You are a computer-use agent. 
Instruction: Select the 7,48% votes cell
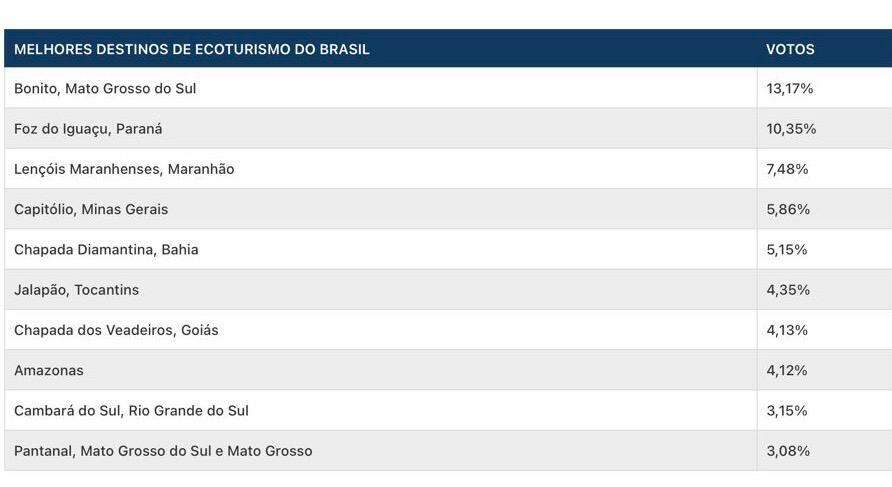pyautogui.click(x=787, y=169)
